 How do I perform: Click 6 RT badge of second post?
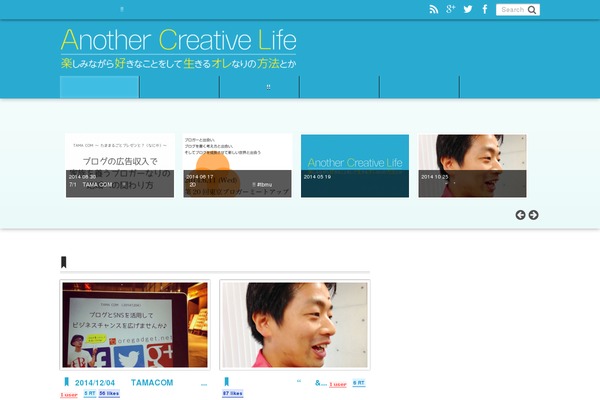click(359, 383)
